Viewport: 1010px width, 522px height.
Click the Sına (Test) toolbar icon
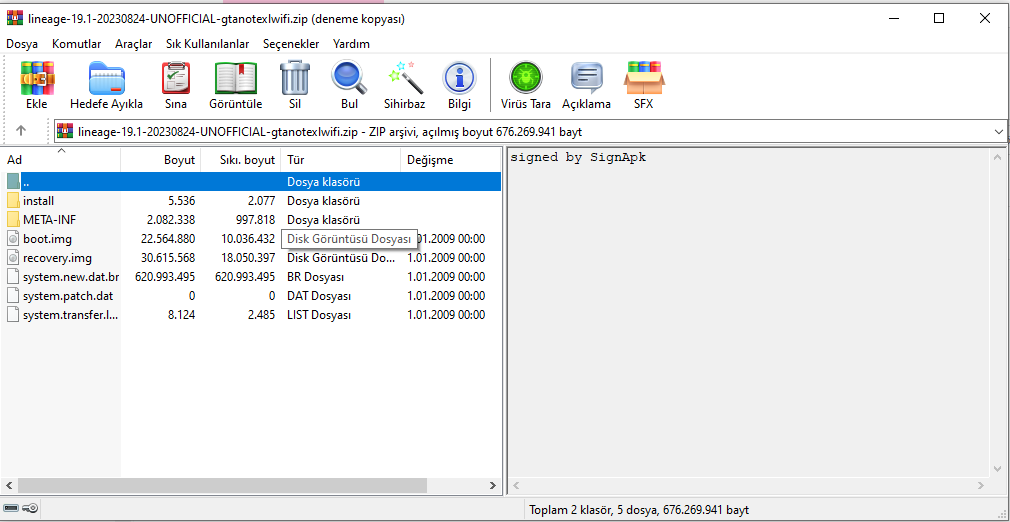176,79
